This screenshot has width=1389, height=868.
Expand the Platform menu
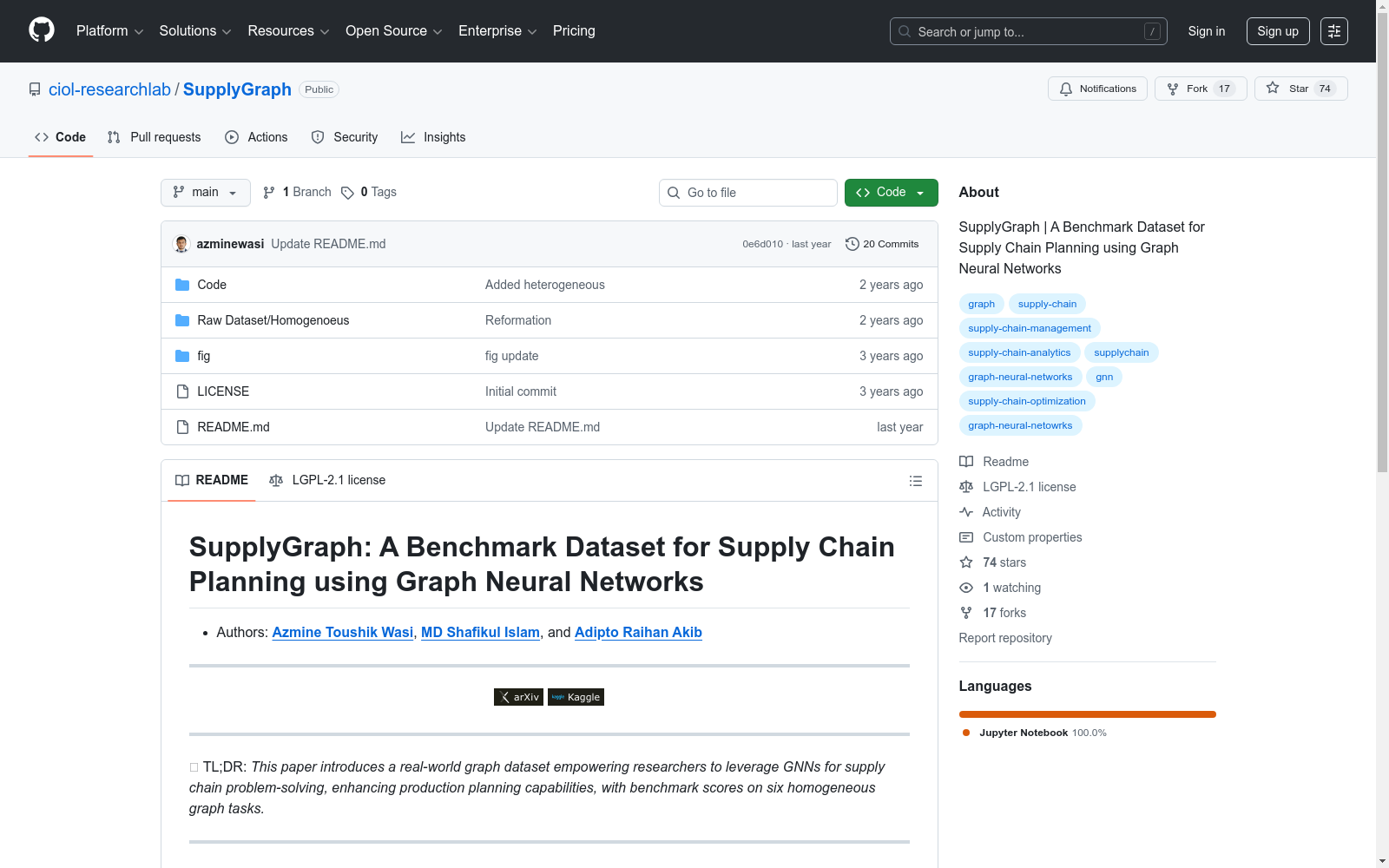109,31
